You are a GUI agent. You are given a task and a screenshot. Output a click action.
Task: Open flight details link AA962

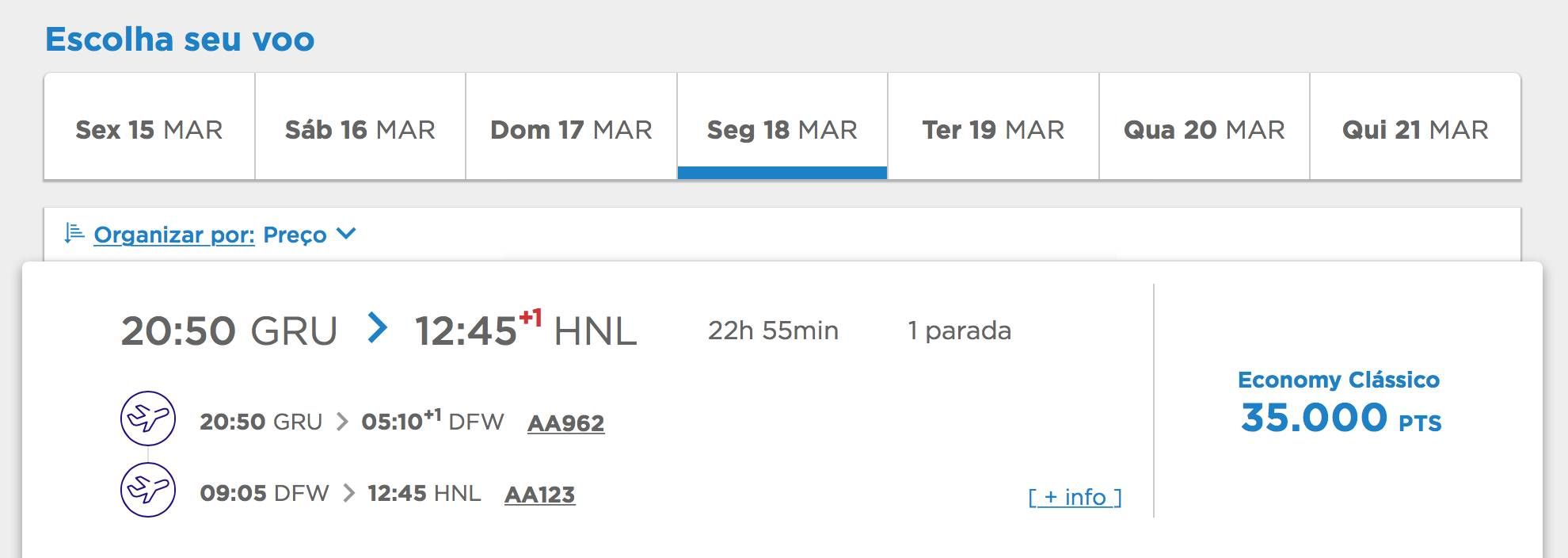click(566, 423)
